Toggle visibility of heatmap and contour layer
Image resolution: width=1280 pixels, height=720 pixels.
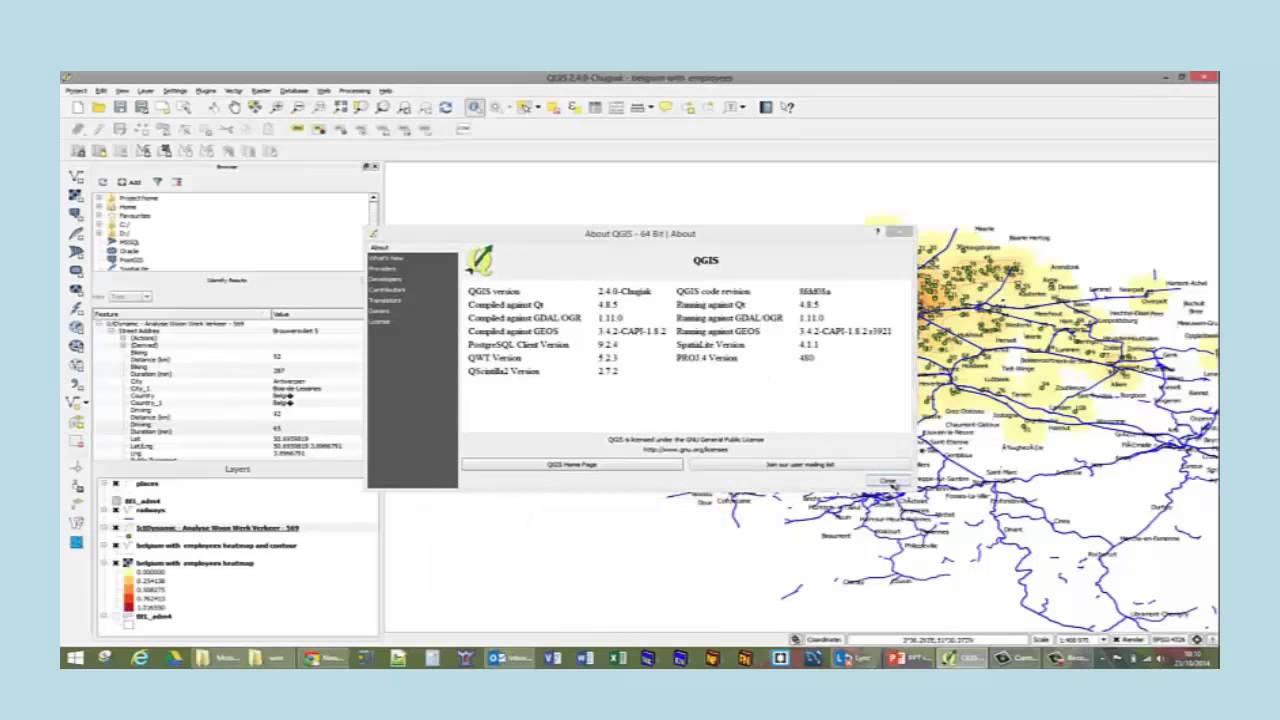click(116, 546)
